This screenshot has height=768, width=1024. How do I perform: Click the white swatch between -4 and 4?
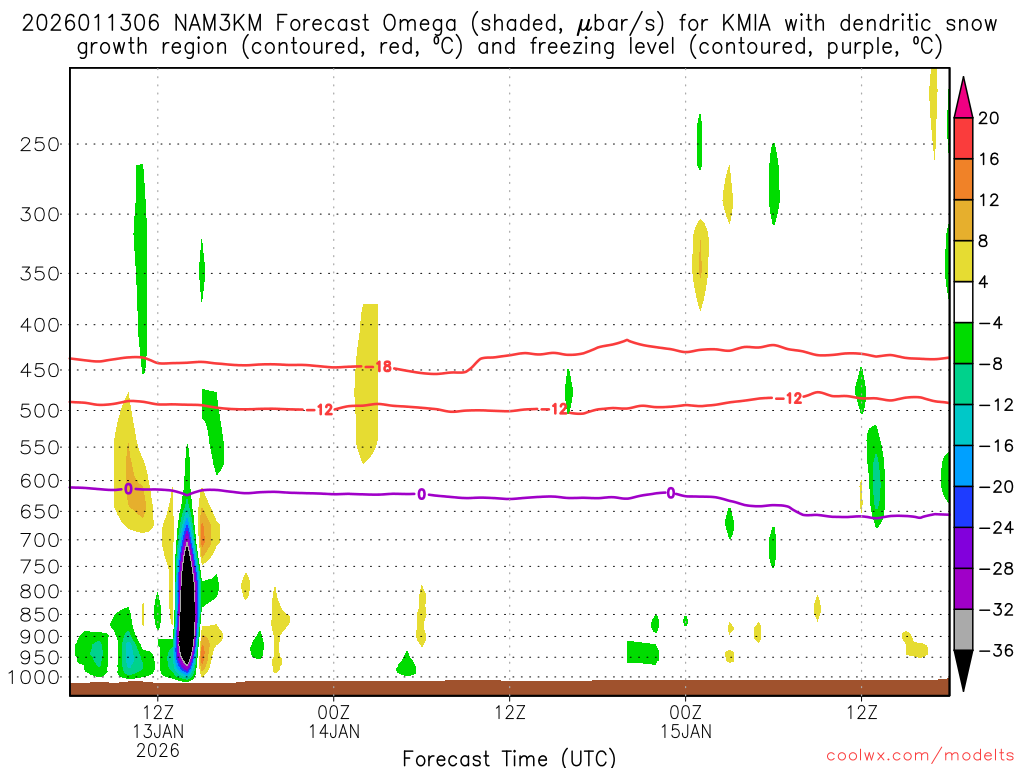(x=963, y=302)
